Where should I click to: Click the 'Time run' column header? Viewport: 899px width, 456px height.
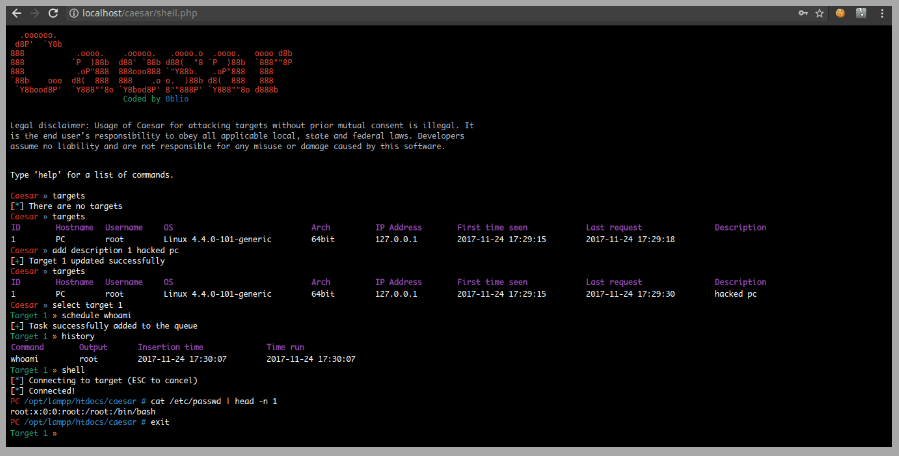[287, 346]
